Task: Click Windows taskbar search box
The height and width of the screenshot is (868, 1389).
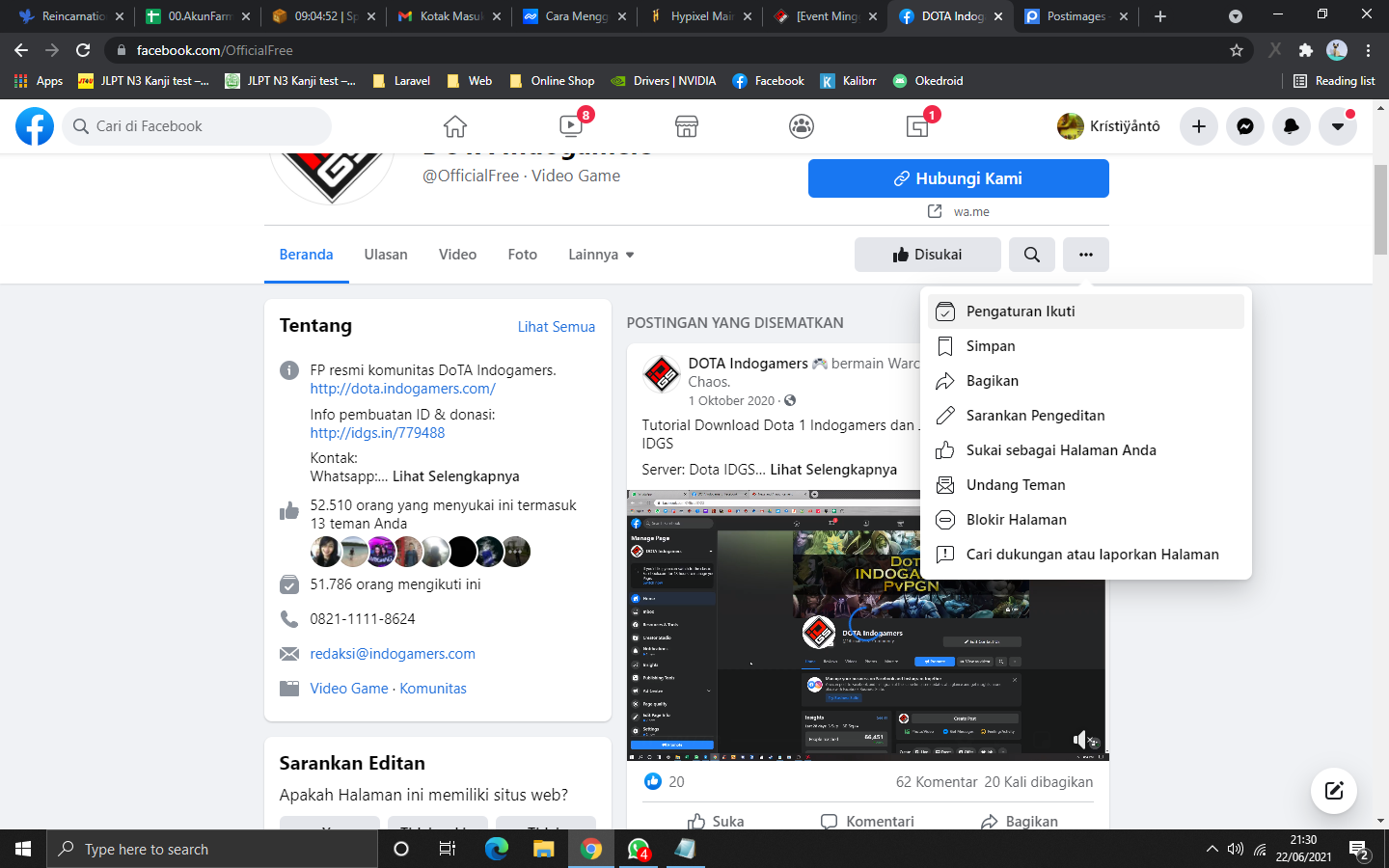Action: pyautogui.click(x=212, y=849)
